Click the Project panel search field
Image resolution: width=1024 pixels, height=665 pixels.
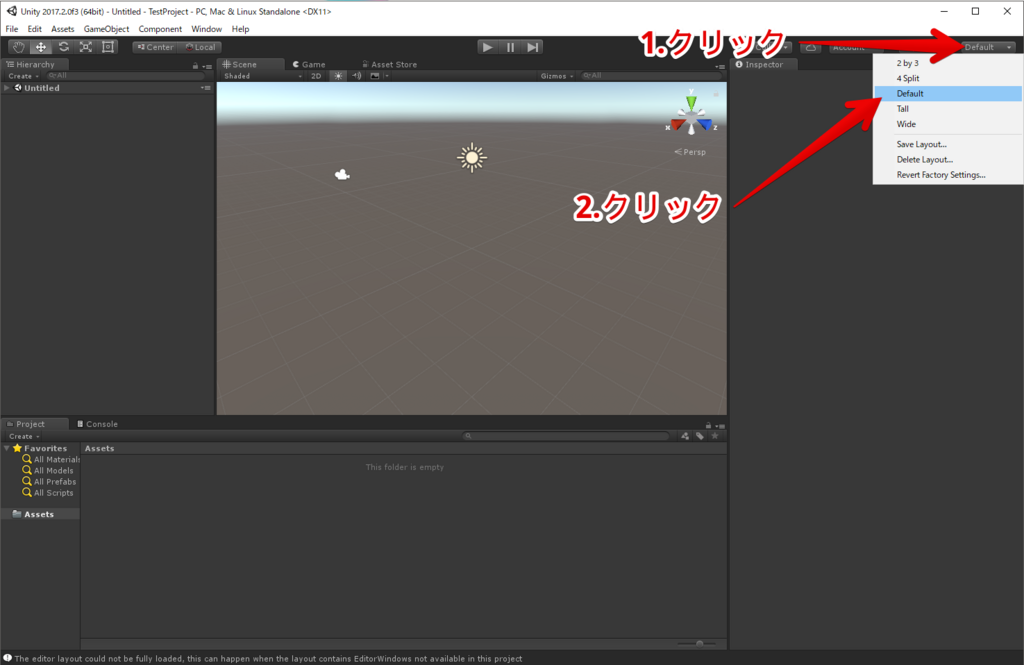566,436
